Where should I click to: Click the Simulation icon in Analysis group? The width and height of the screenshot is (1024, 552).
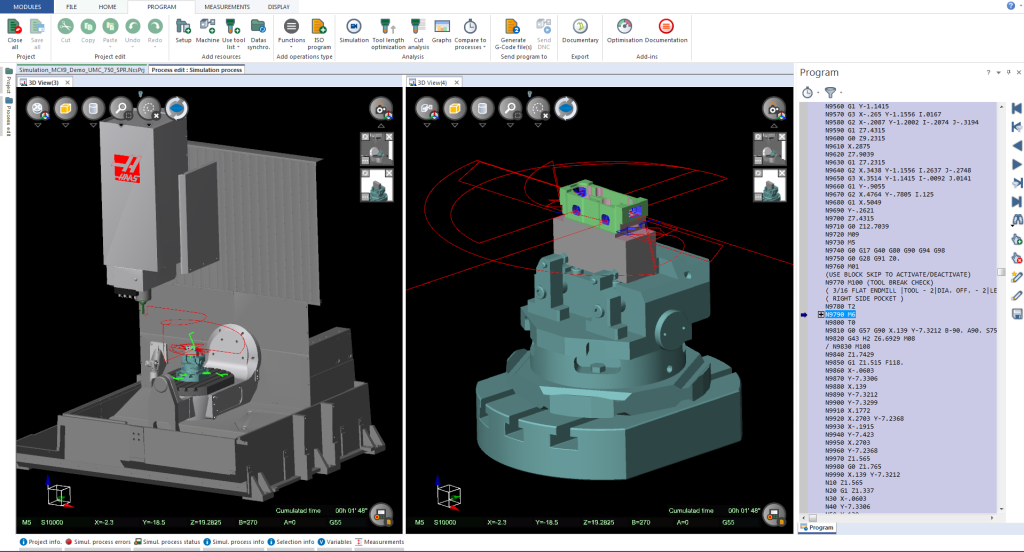(353, 27)
